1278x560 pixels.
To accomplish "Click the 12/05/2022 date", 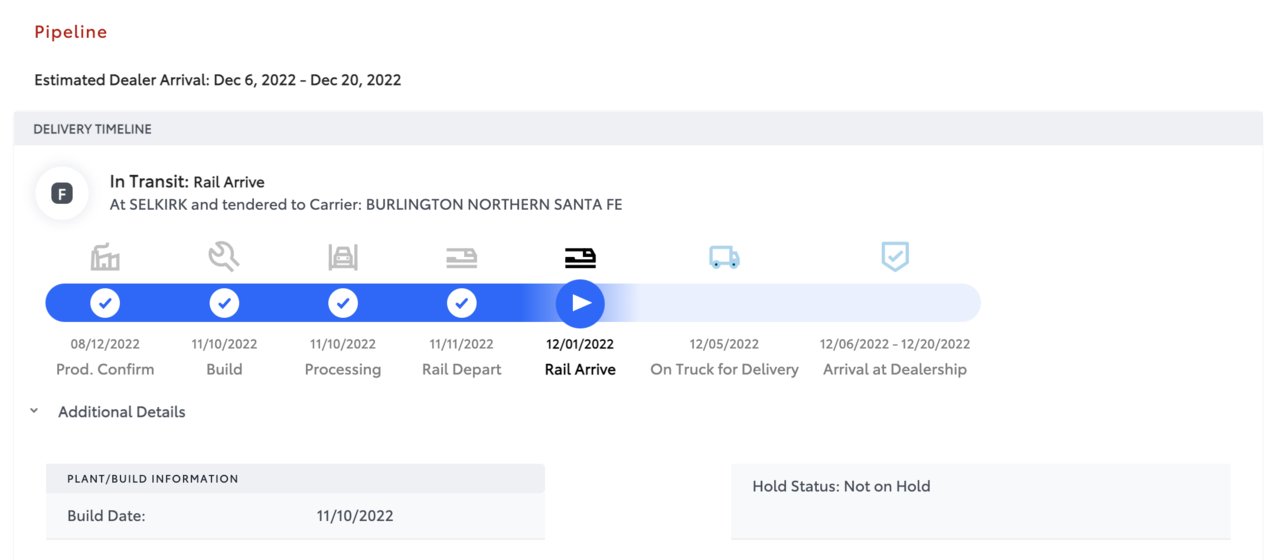I will pos(724,344).
